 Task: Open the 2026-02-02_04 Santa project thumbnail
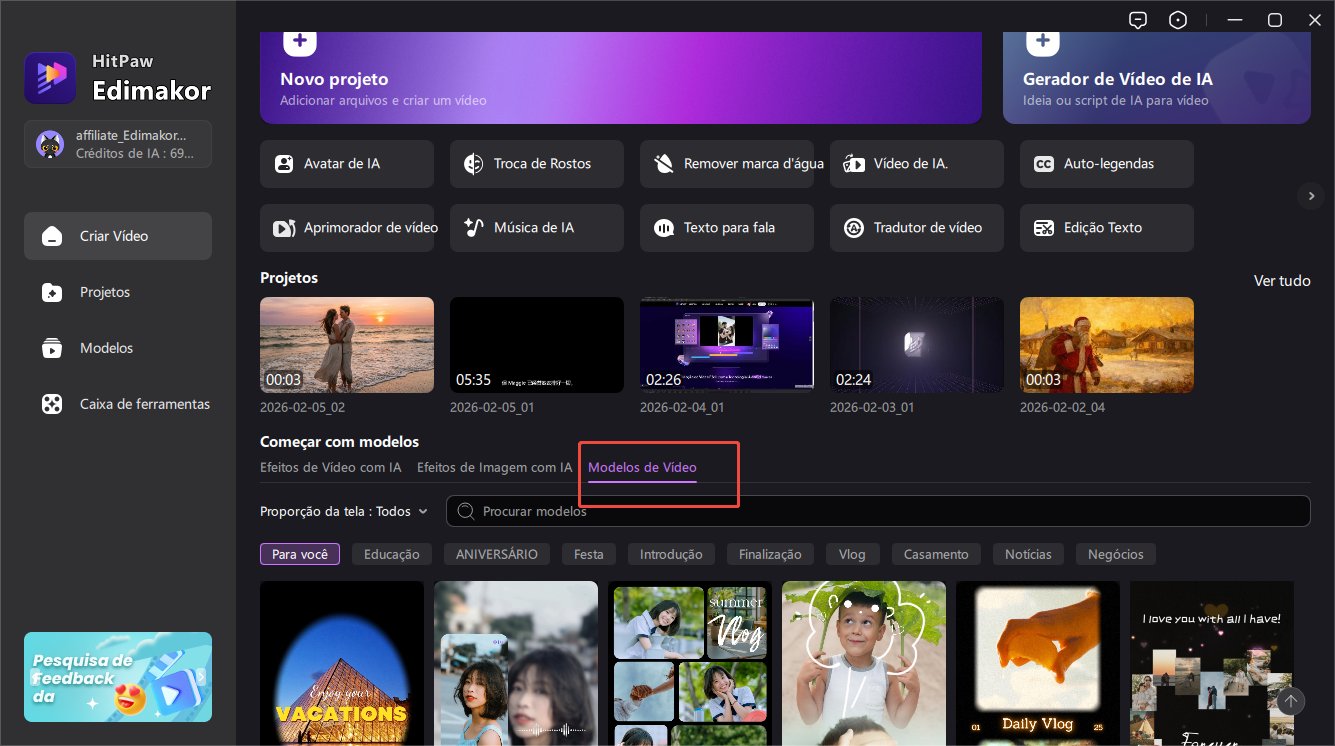coord(1106,345)
